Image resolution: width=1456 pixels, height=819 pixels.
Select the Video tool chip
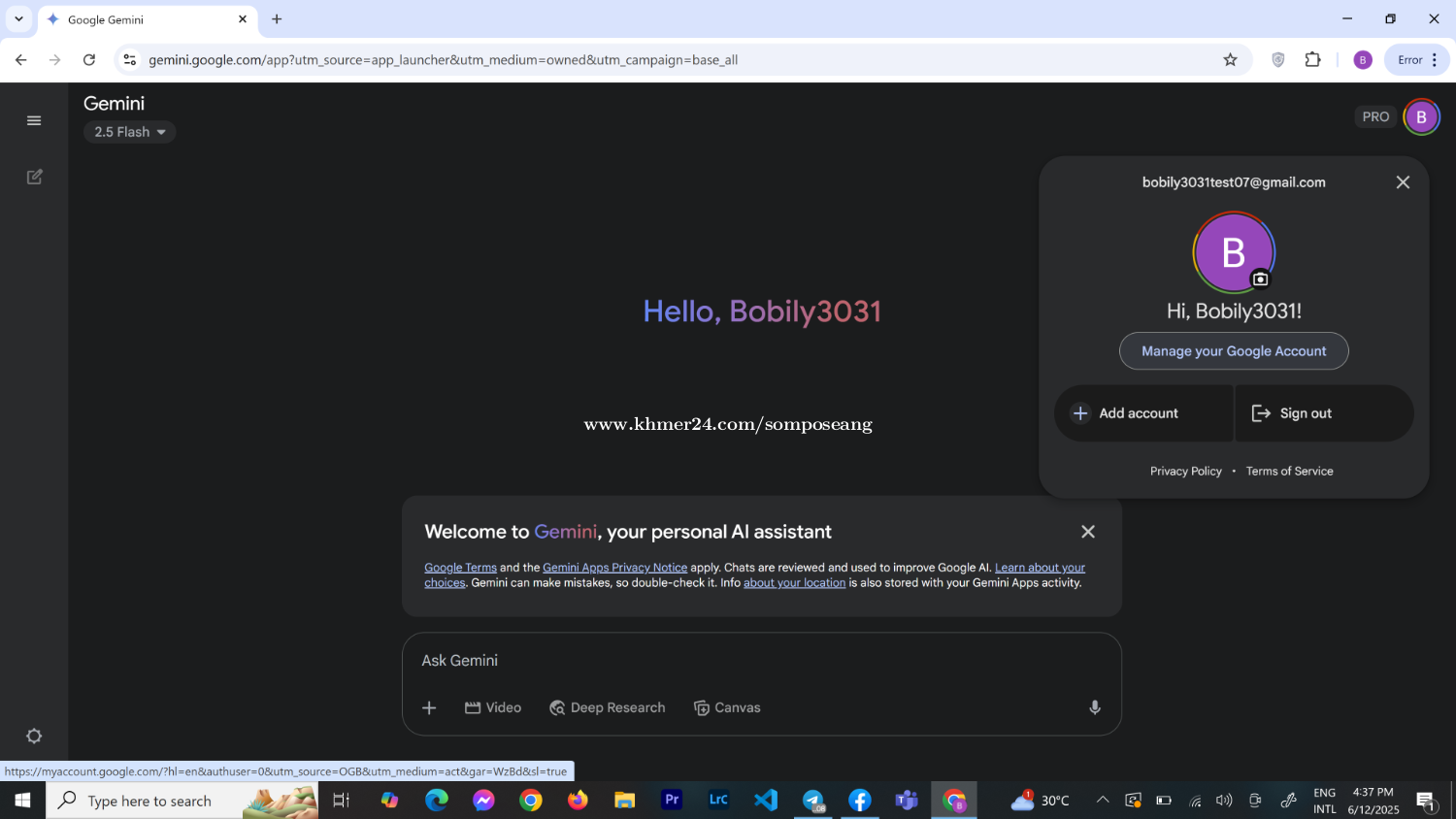click(x=493, y=708)
